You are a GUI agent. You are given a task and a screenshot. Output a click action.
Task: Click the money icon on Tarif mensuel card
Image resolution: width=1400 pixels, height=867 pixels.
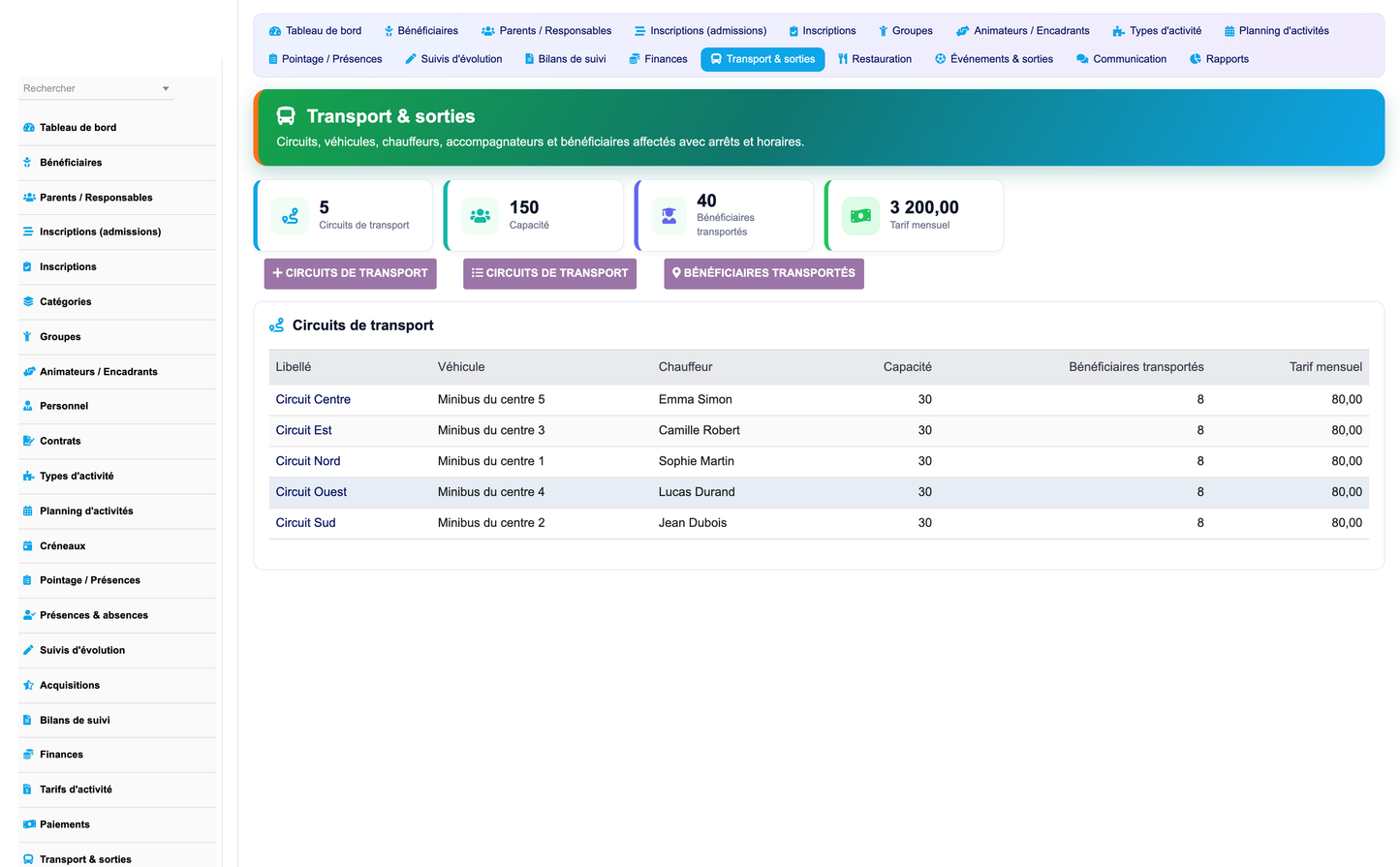coord(860,216)
